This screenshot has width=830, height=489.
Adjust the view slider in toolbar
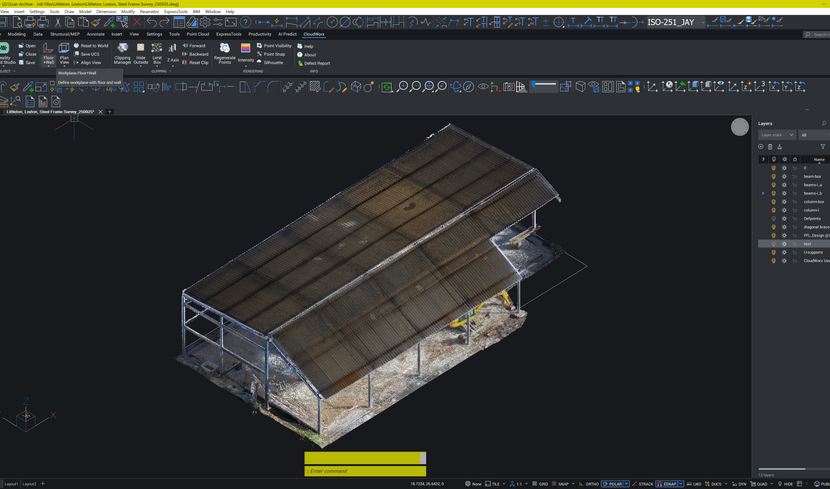coord(544,84)
